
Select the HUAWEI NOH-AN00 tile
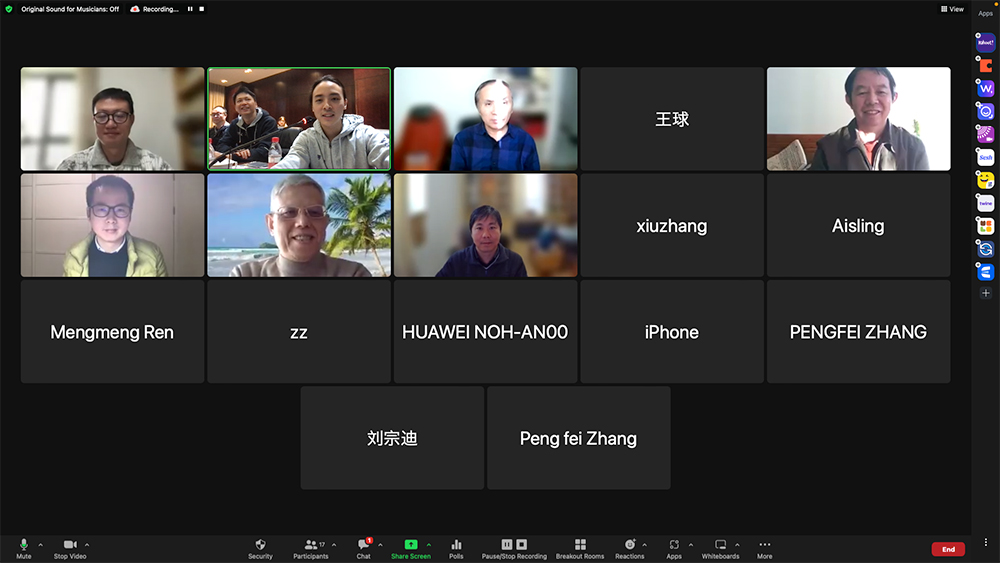coord(485,332)
